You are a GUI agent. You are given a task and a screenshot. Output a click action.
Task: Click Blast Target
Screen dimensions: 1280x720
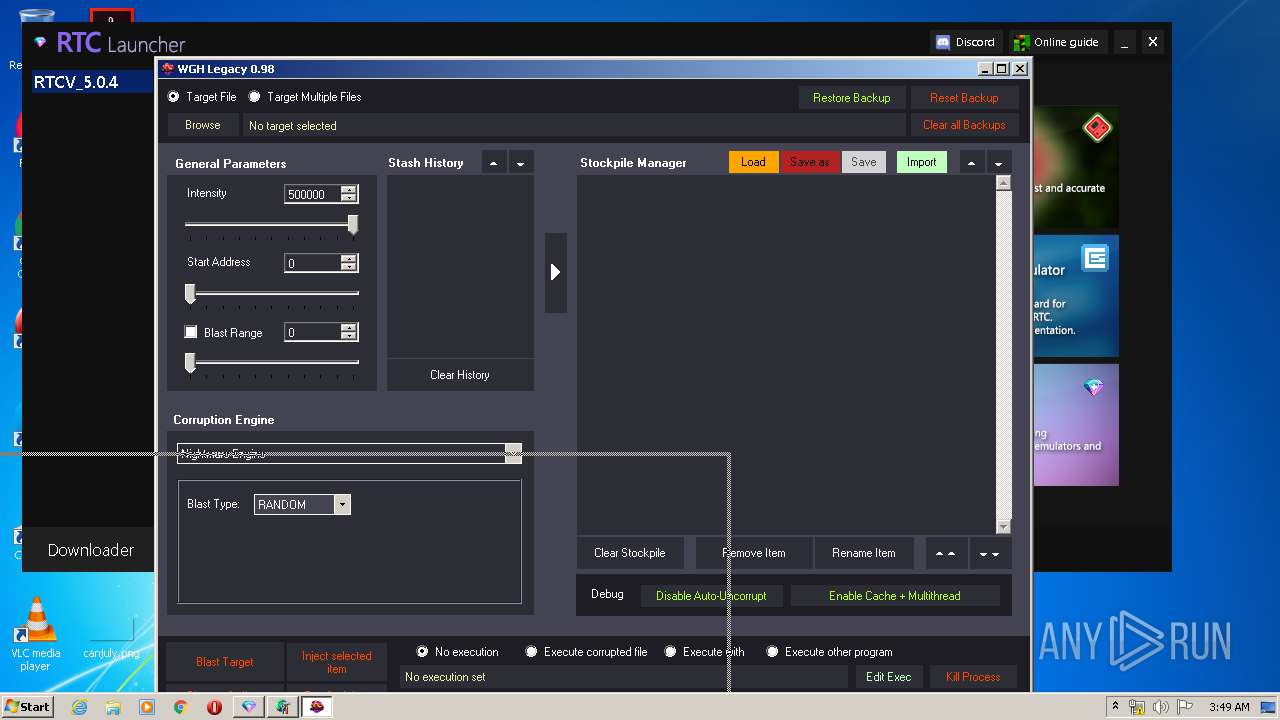coord(225,662)
